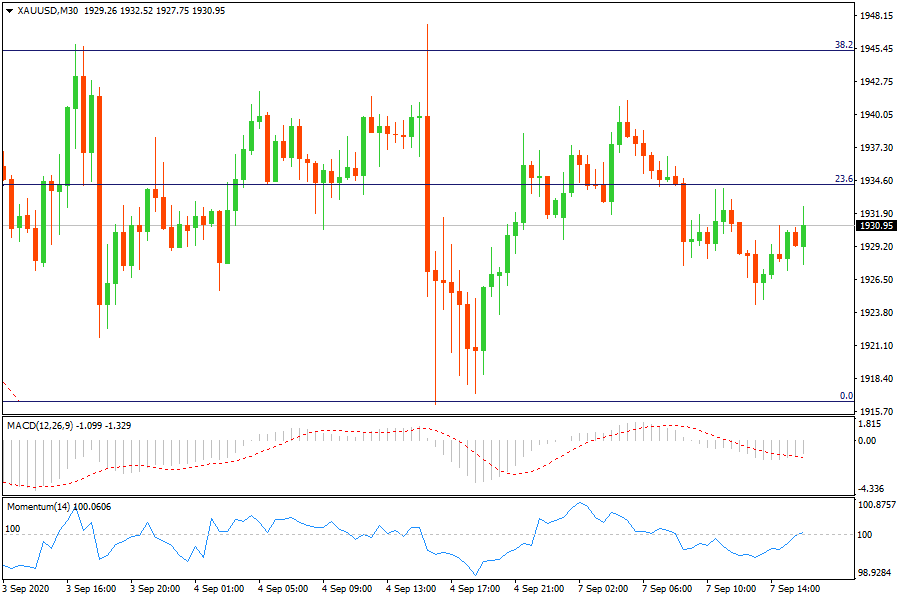Screen dimensions: 900x600
Task: Click the divider between chart and MACD panel
Action: [430, 415]
